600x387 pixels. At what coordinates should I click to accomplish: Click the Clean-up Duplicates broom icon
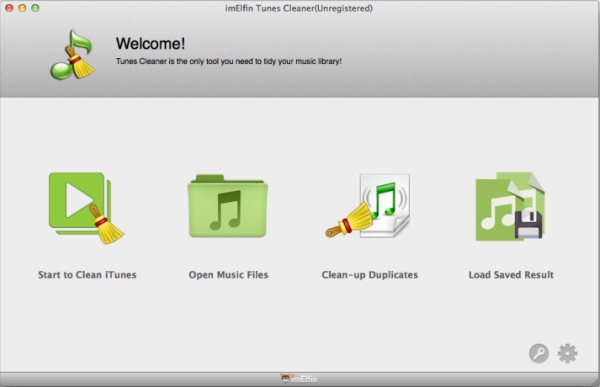click(x=368, y=206)
